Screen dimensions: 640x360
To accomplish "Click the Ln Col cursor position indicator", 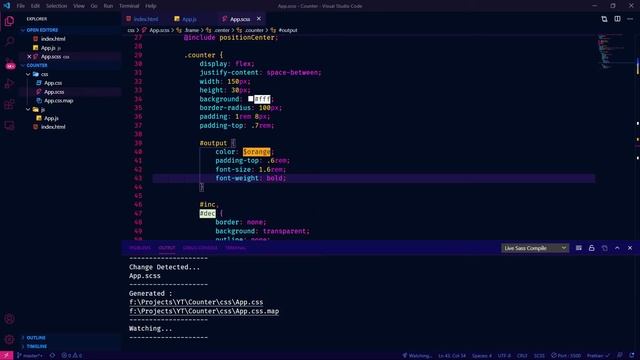I will pos(452,356).
